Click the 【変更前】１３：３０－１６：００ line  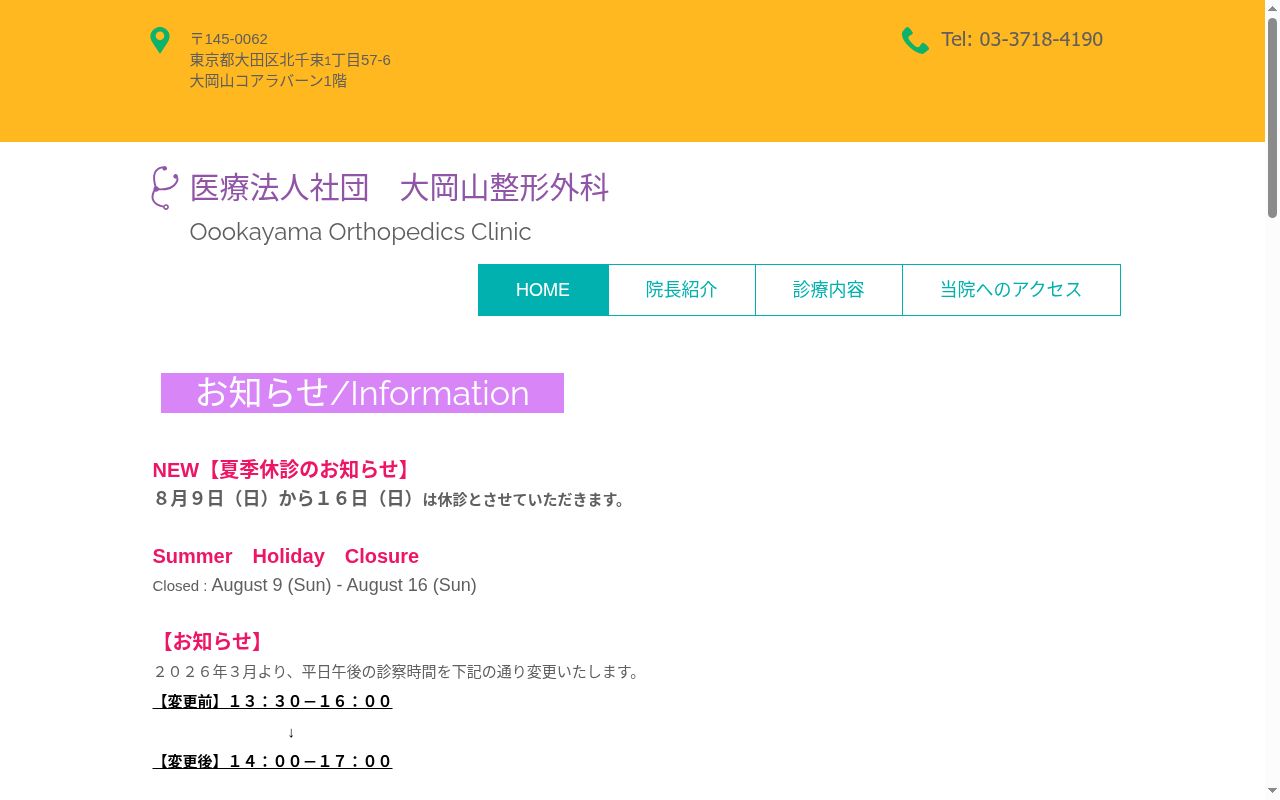pyautogui.click(x=272, y=702)
